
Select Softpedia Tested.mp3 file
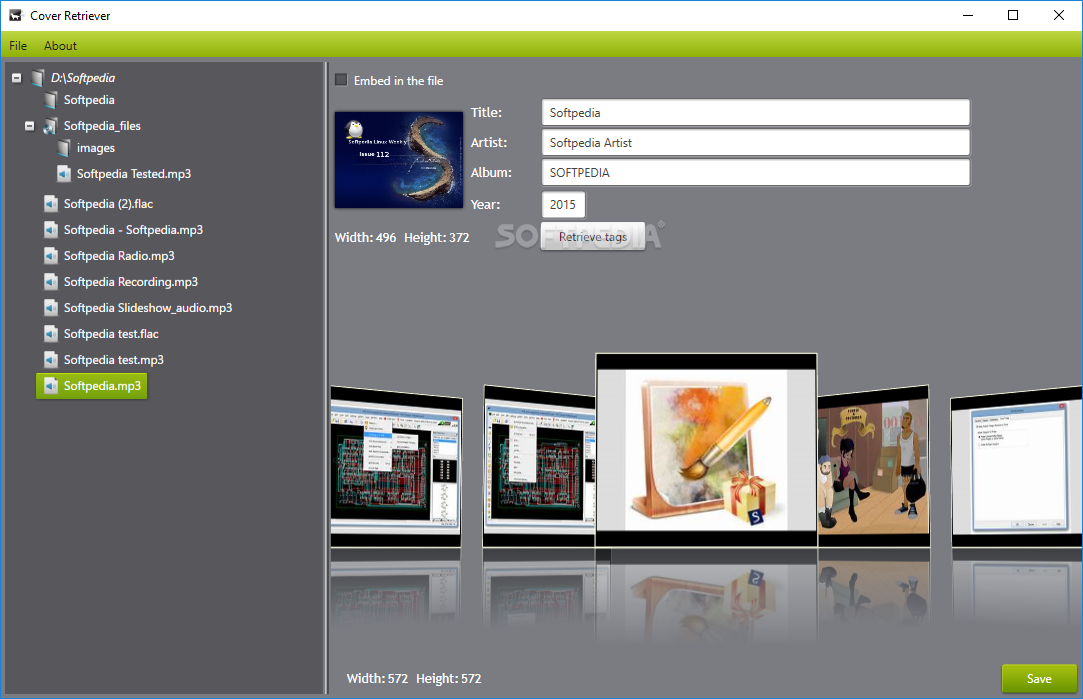pos(134,174)
